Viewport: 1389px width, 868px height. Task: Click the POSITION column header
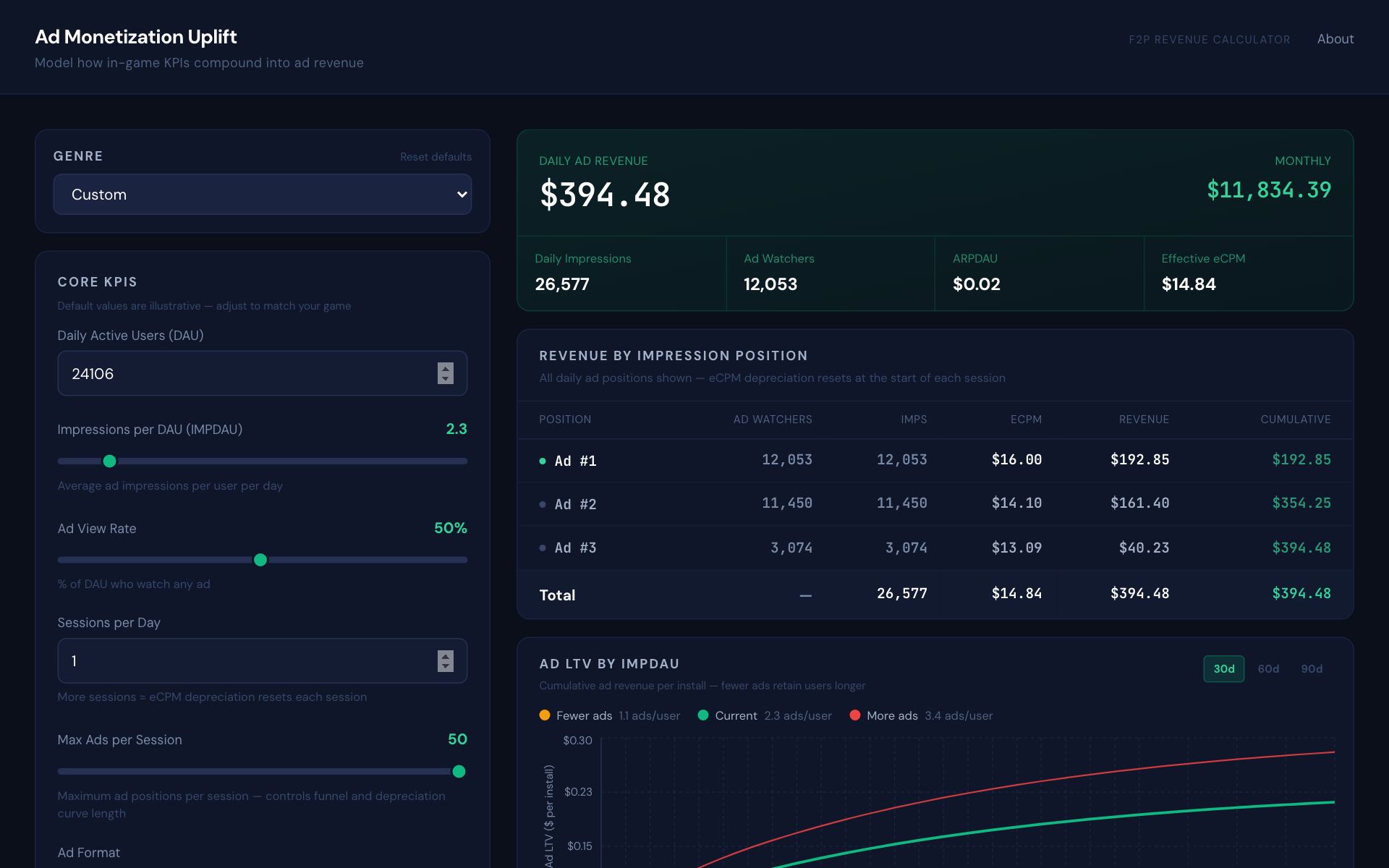565,420
